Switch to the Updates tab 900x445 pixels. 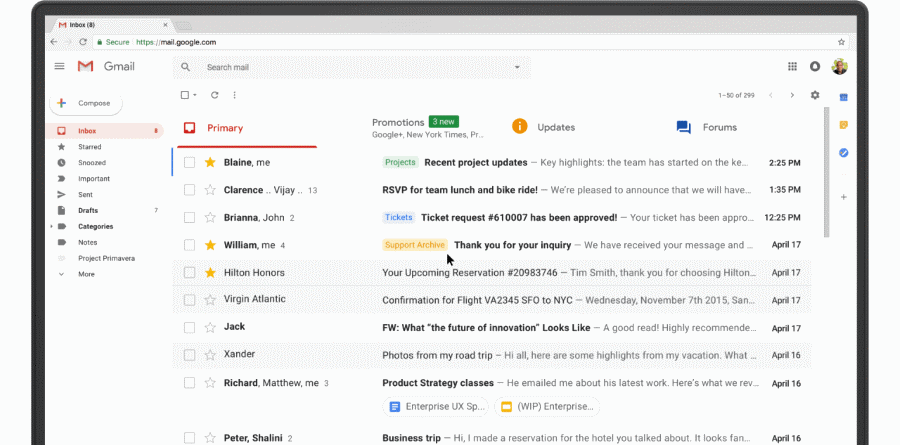[x=555, y=127]
